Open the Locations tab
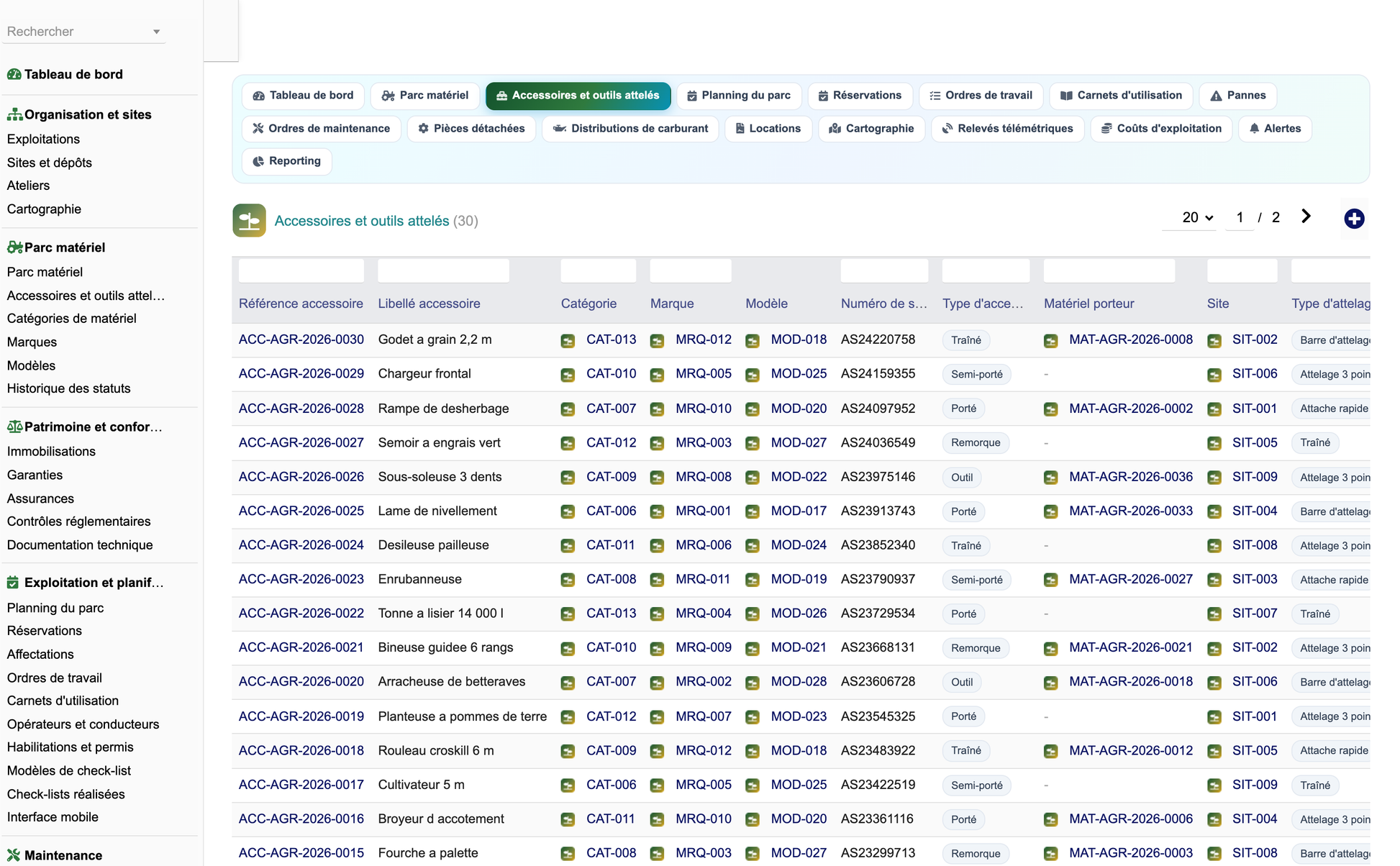The height and width of the screenshot is (866, 1400). [768, 129]
